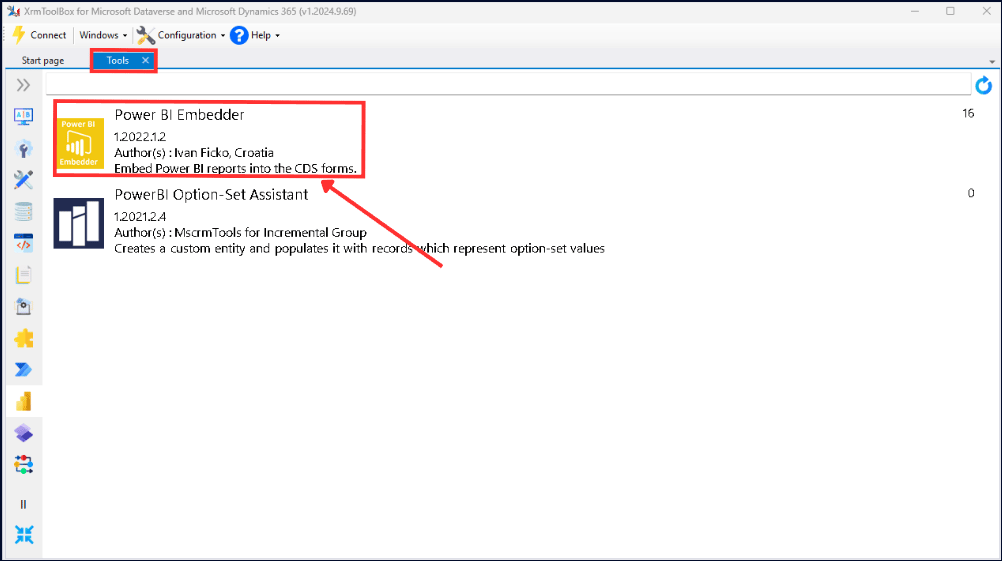Close the Tools tab

pyautogui.click(x=146, y=60)
